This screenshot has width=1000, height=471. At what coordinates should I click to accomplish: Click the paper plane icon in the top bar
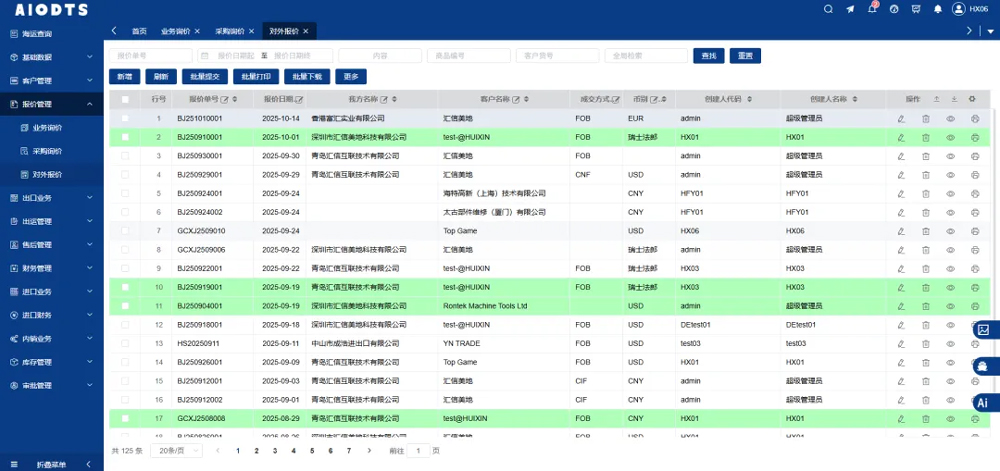pos(850,9)
